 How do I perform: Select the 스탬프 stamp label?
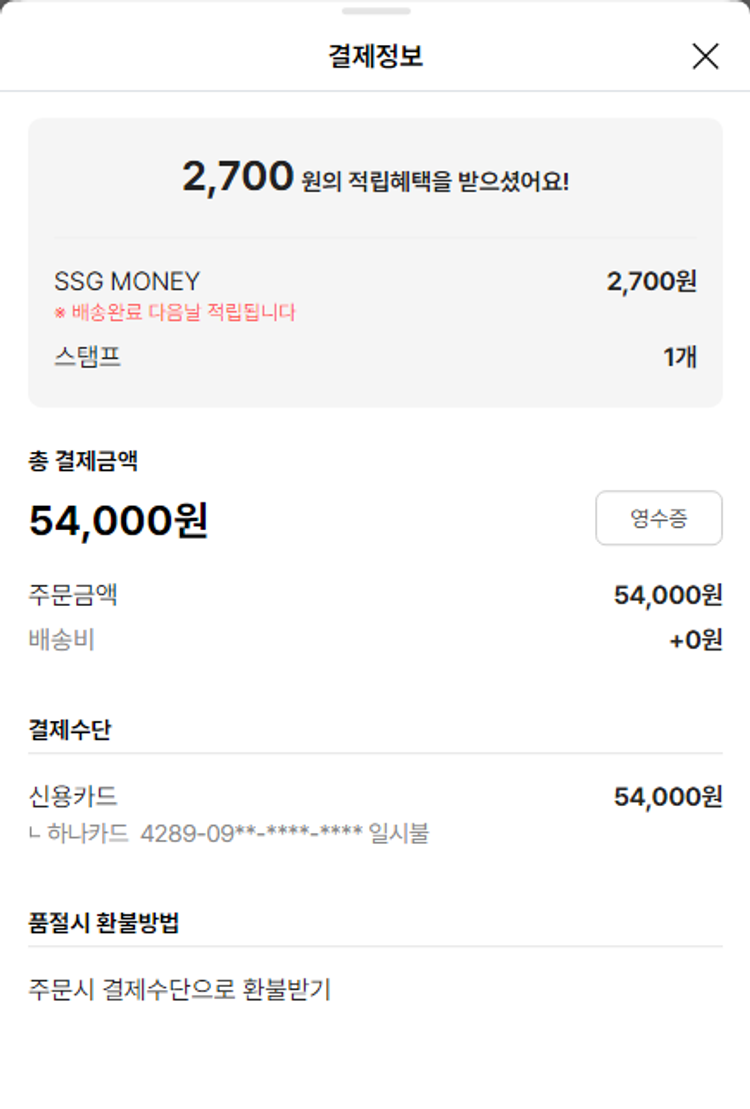click(x=88, y=357)
